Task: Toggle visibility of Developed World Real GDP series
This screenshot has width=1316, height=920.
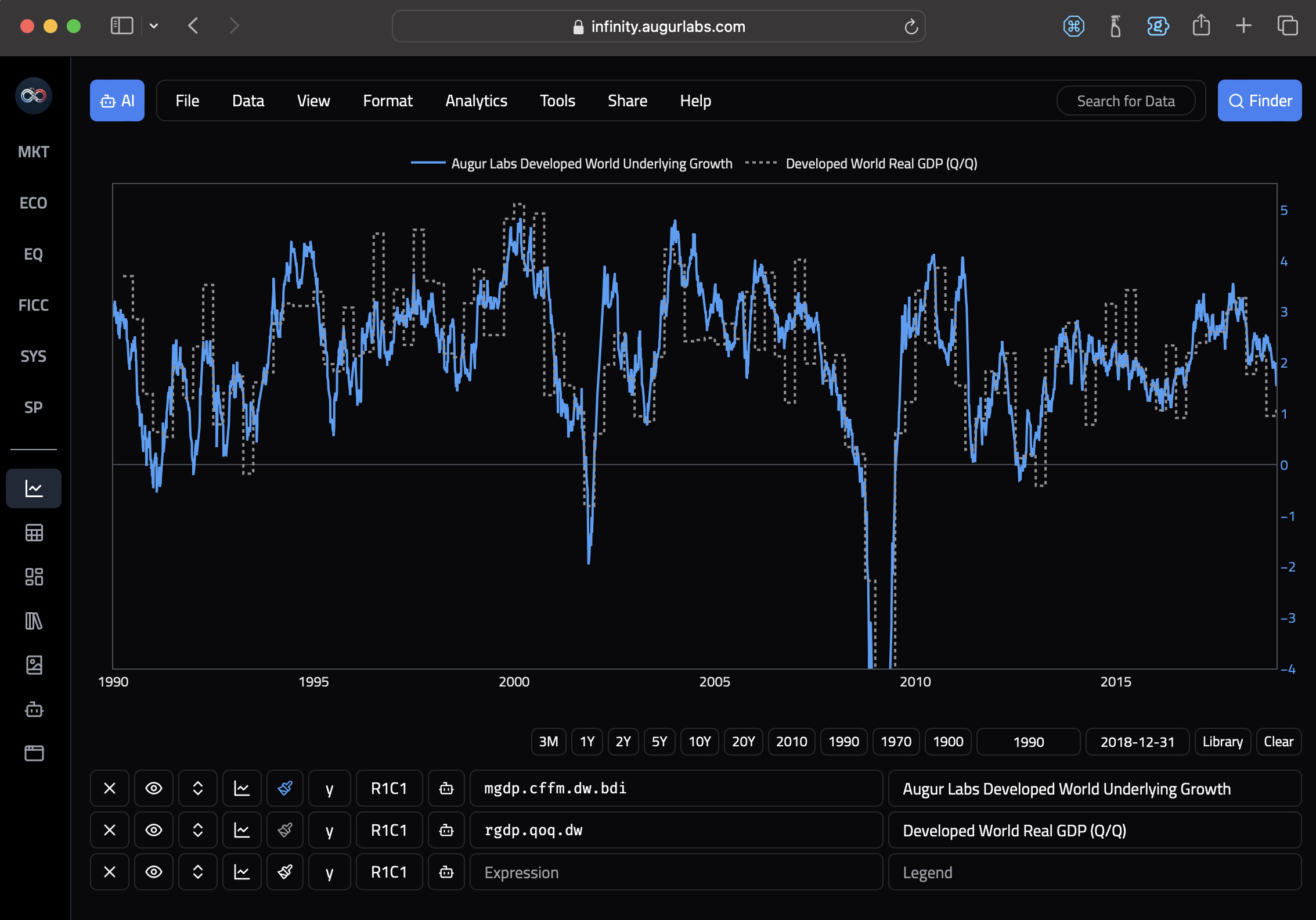Action: click(153, 830)
